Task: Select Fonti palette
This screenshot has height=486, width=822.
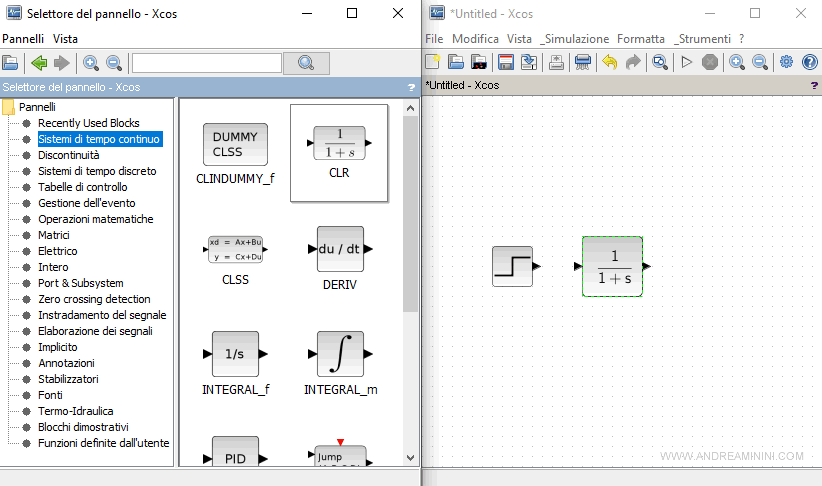Action: tap(50, 395)
